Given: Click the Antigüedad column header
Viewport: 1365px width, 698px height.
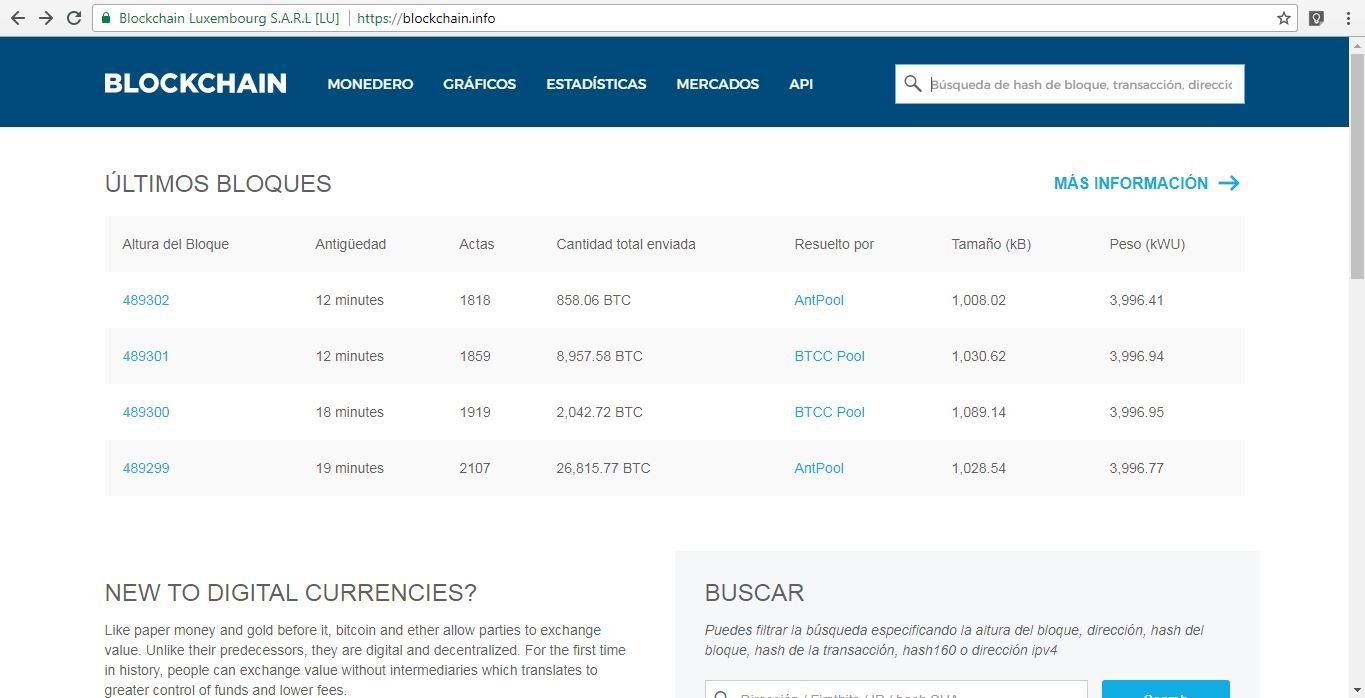Looking at the screenshot, I should (350, 244).
